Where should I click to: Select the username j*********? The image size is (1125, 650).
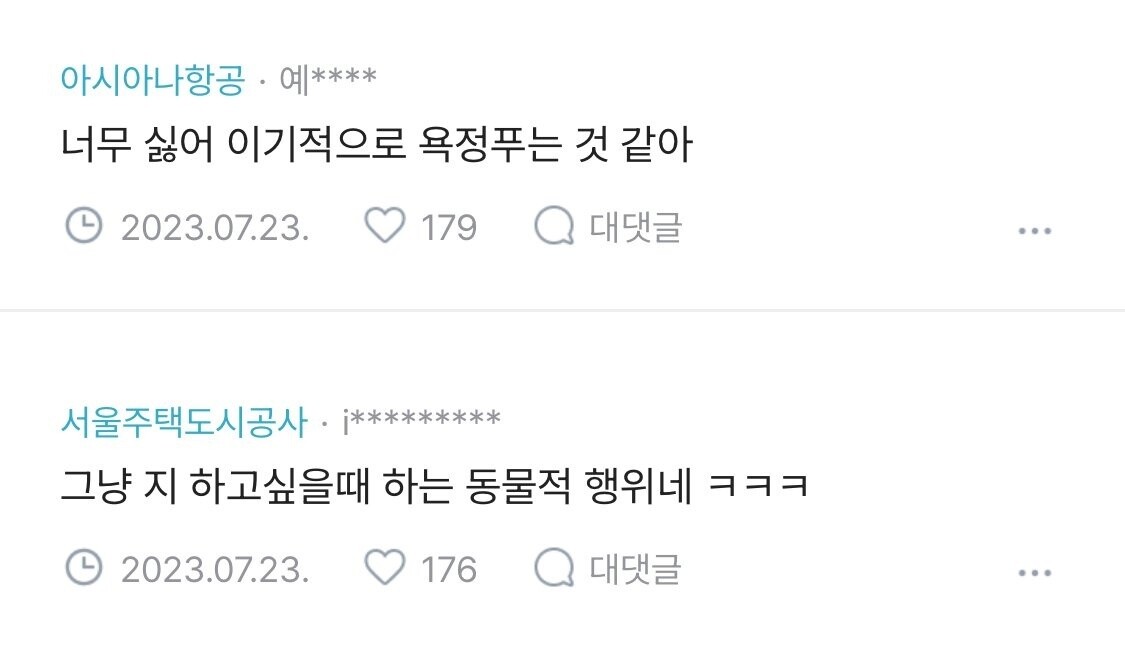tap(421, 420)
